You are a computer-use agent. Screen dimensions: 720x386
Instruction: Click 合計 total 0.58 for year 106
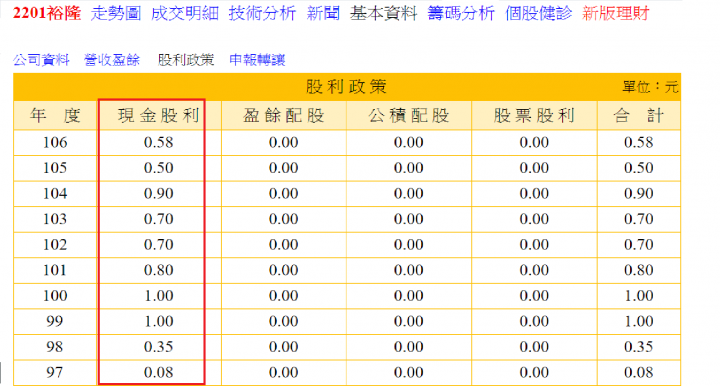(639, 143)
